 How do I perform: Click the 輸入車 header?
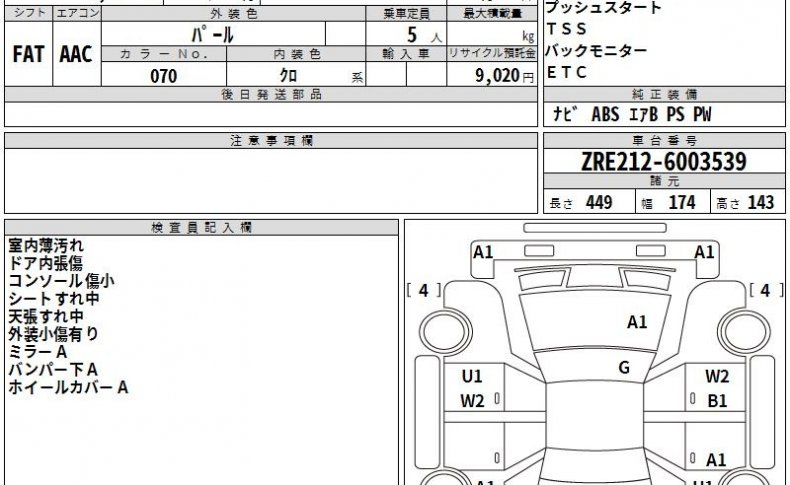[406, 53]
